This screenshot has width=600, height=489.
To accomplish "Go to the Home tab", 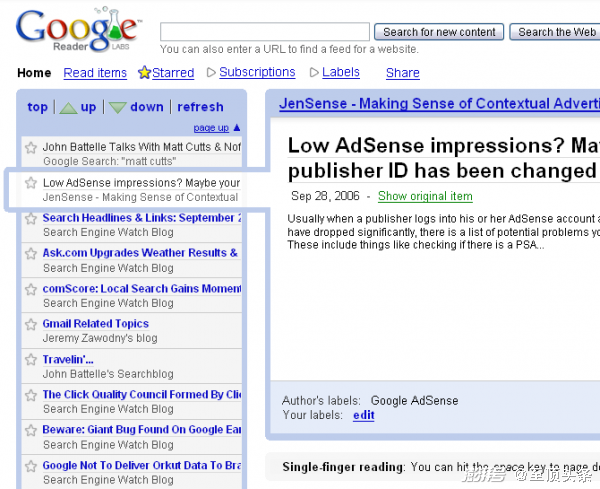I will pos(34,73).
